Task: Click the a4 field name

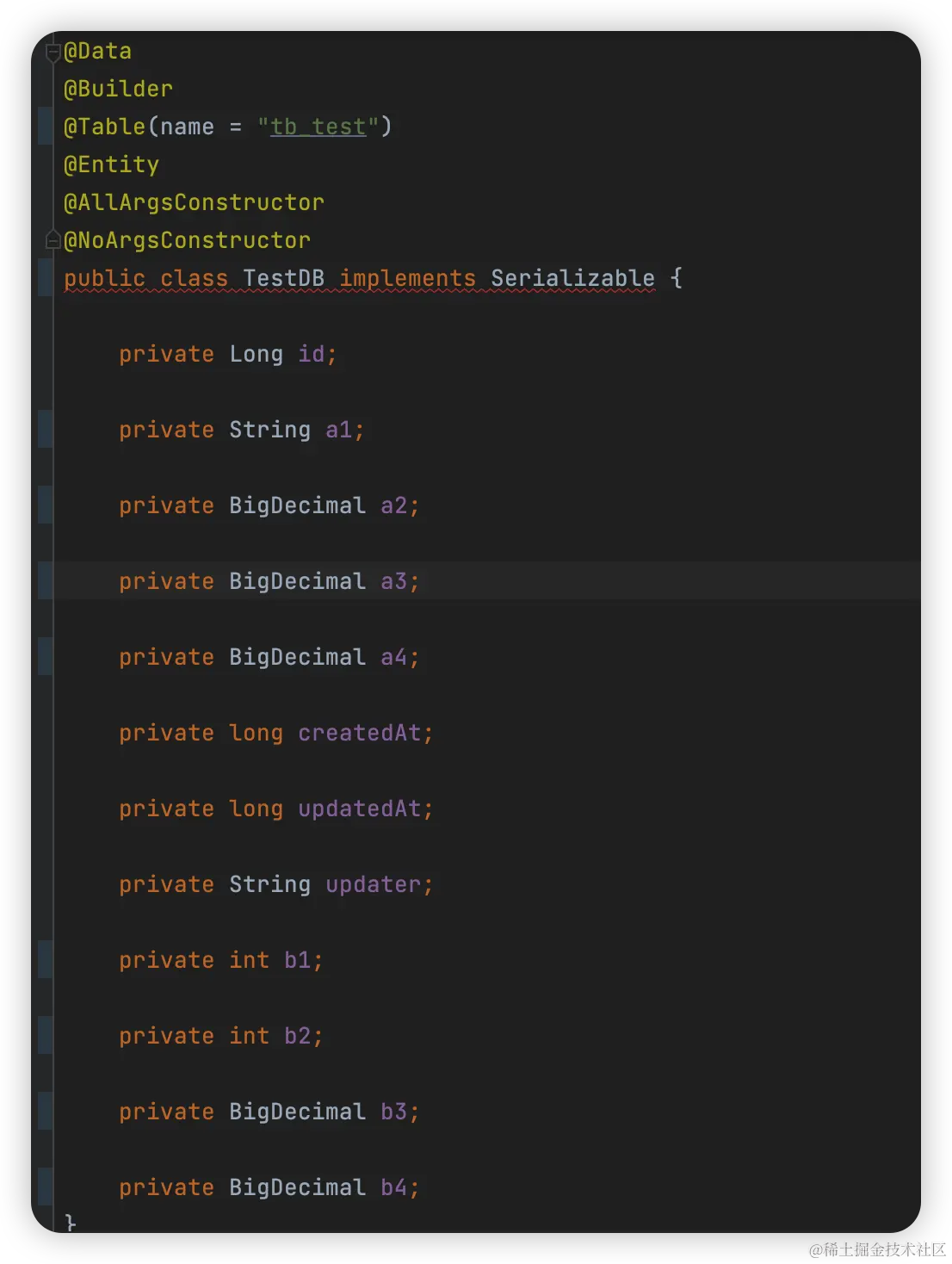Action: (394, 657)
